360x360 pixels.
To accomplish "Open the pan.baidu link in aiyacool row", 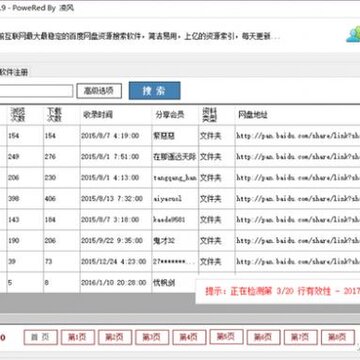I will (x=298, y=199).
